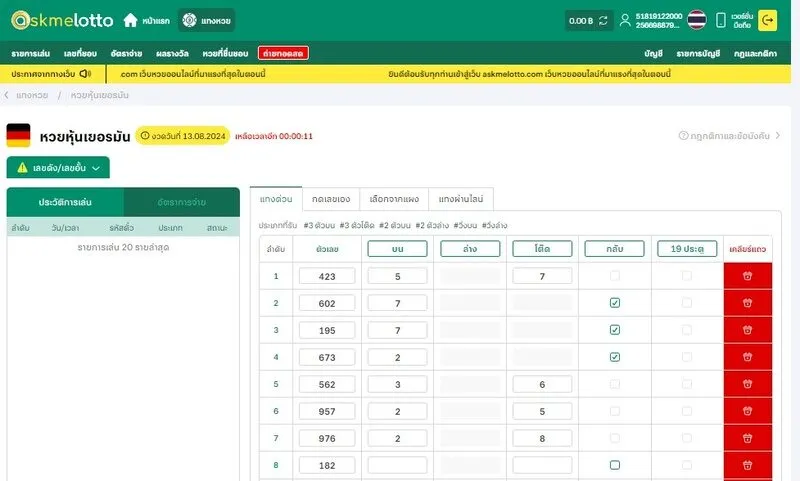800x481 pixels.
Task: Click the refresh balance icon next to 0.00 ฿
Action: pyautogui.click(x=603, y=20)
